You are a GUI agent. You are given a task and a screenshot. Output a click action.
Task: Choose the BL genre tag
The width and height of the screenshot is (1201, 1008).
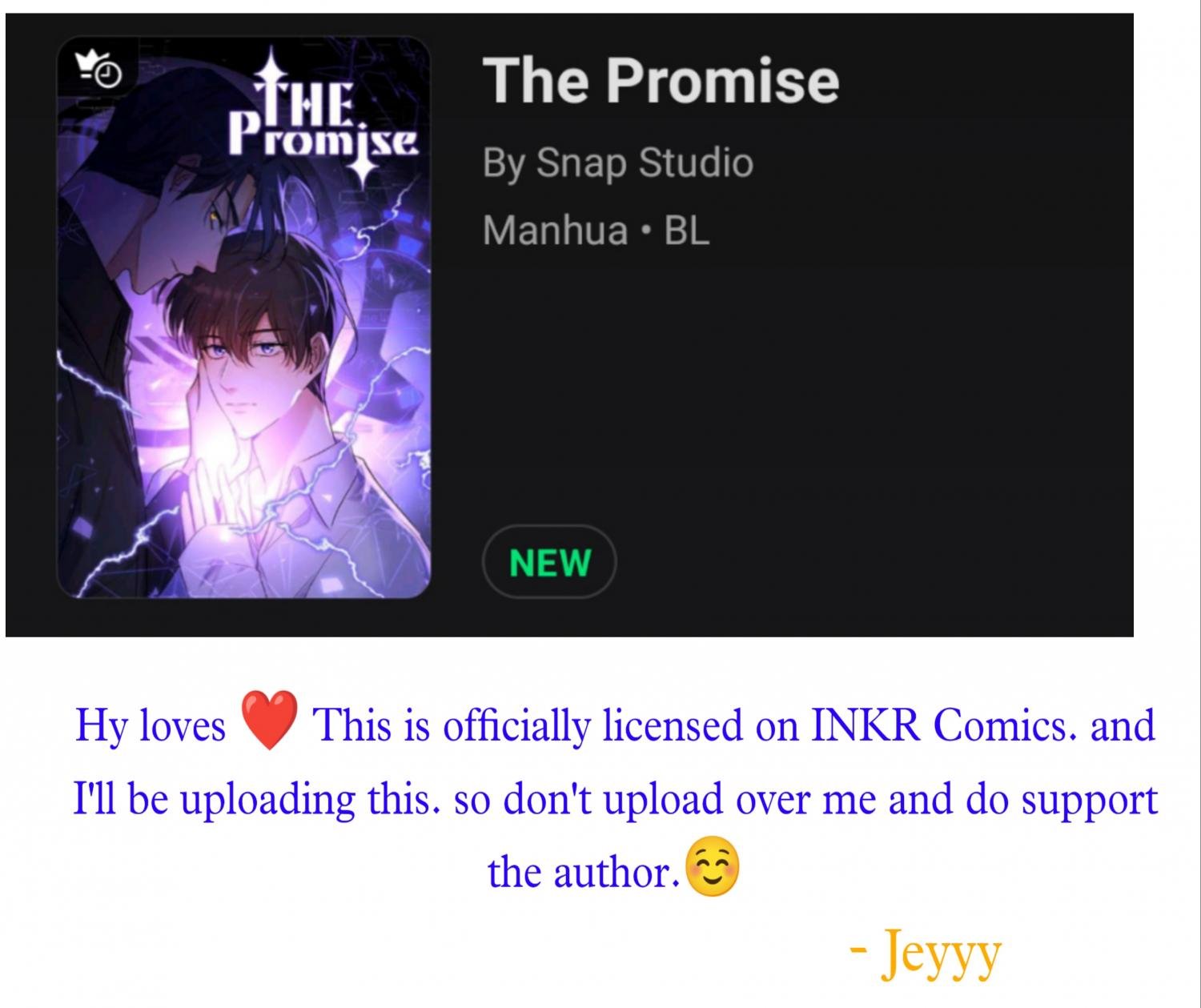click(x=687, y=231)
